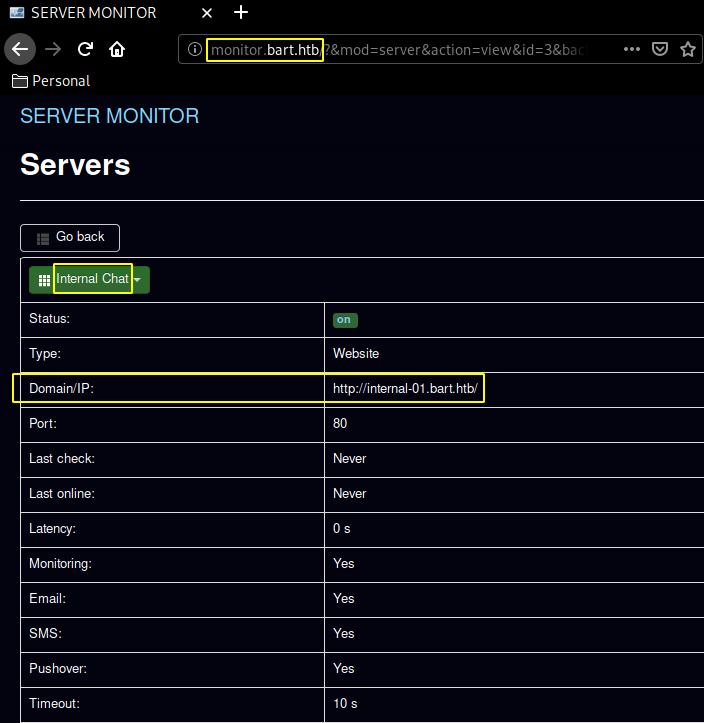The height and width of the screenshot is (723, 704).
Task: Go to the browser home page
Action: 117,48
